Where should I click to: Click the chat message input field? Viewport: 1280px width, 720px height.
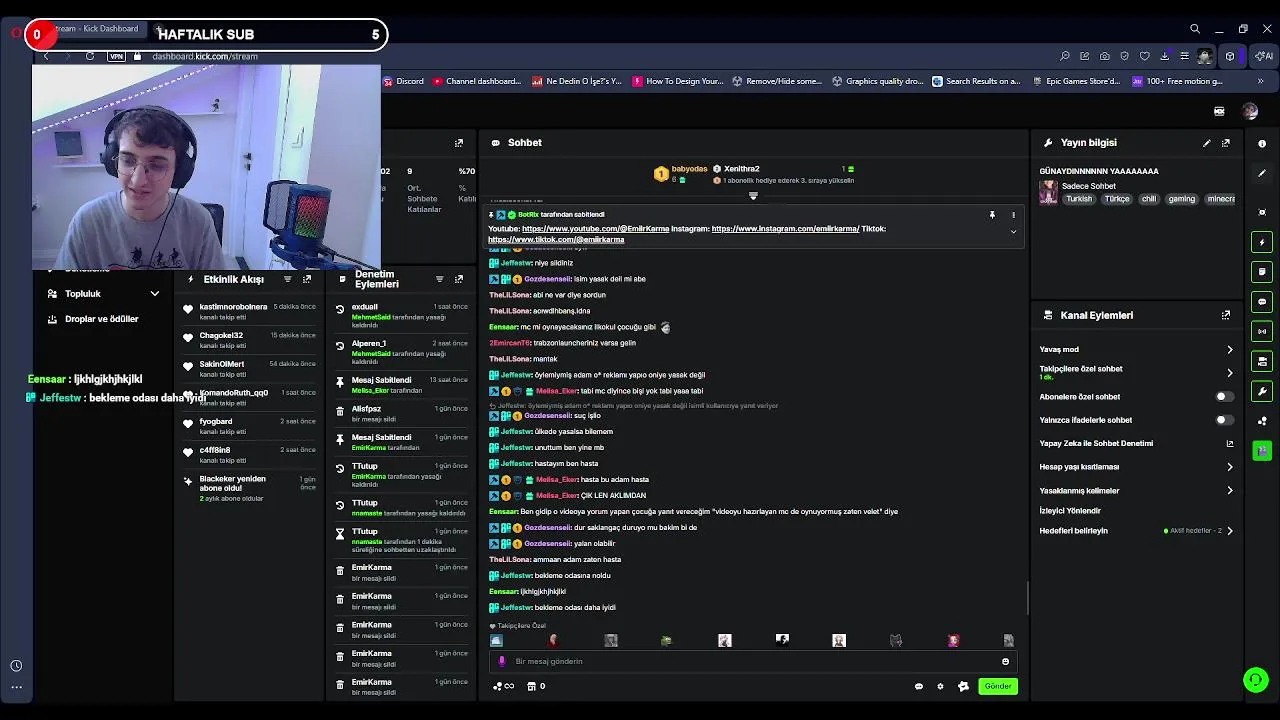click(x=752, y=661)
